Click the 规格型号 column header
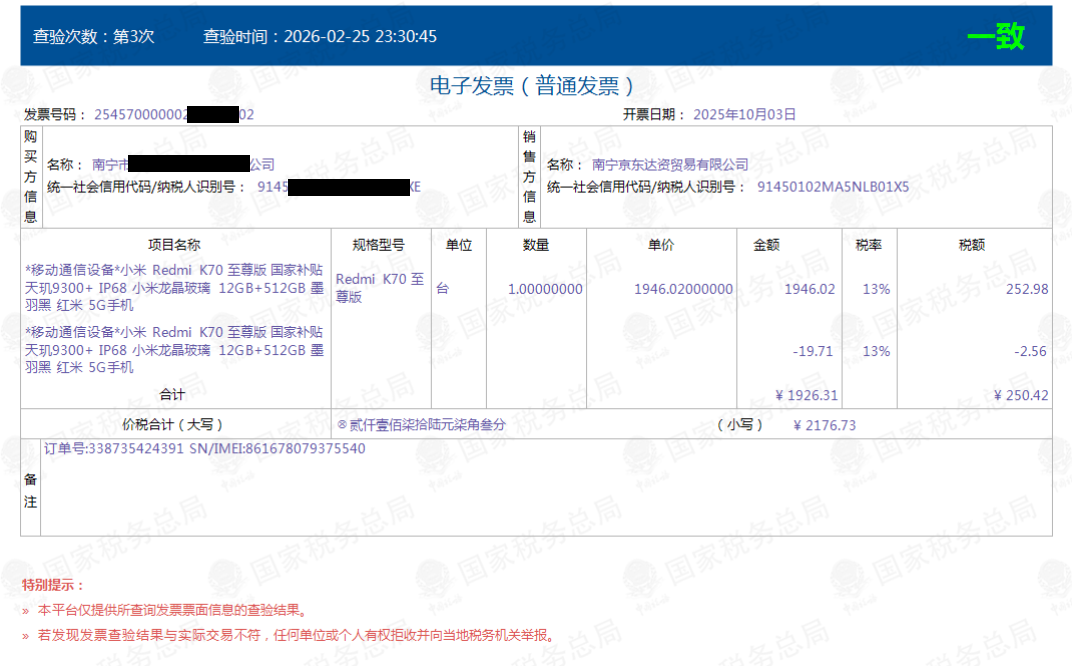 (x=379, y=245)
